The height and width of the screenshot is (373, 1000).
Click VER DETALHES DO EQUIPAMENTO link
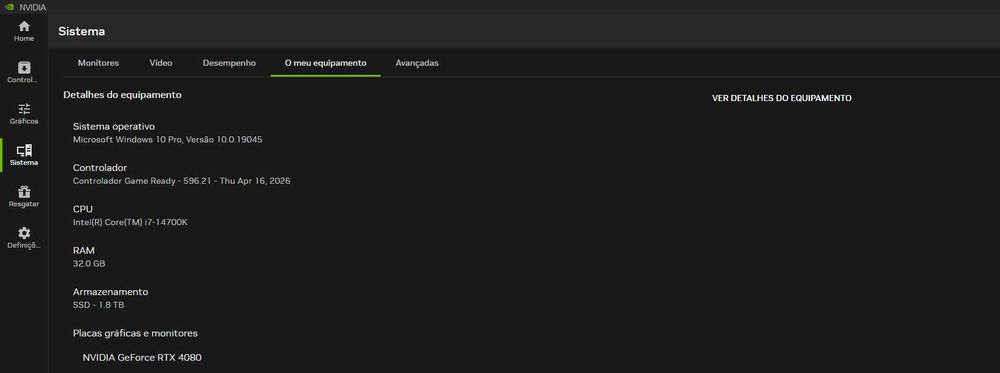[x=781, y=98]
